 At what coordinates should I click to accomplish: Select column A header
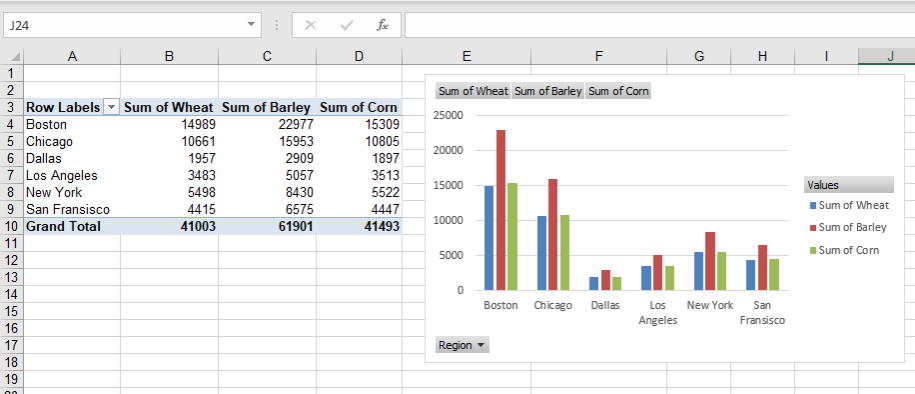pyautogui.click(x=72, y=56)
